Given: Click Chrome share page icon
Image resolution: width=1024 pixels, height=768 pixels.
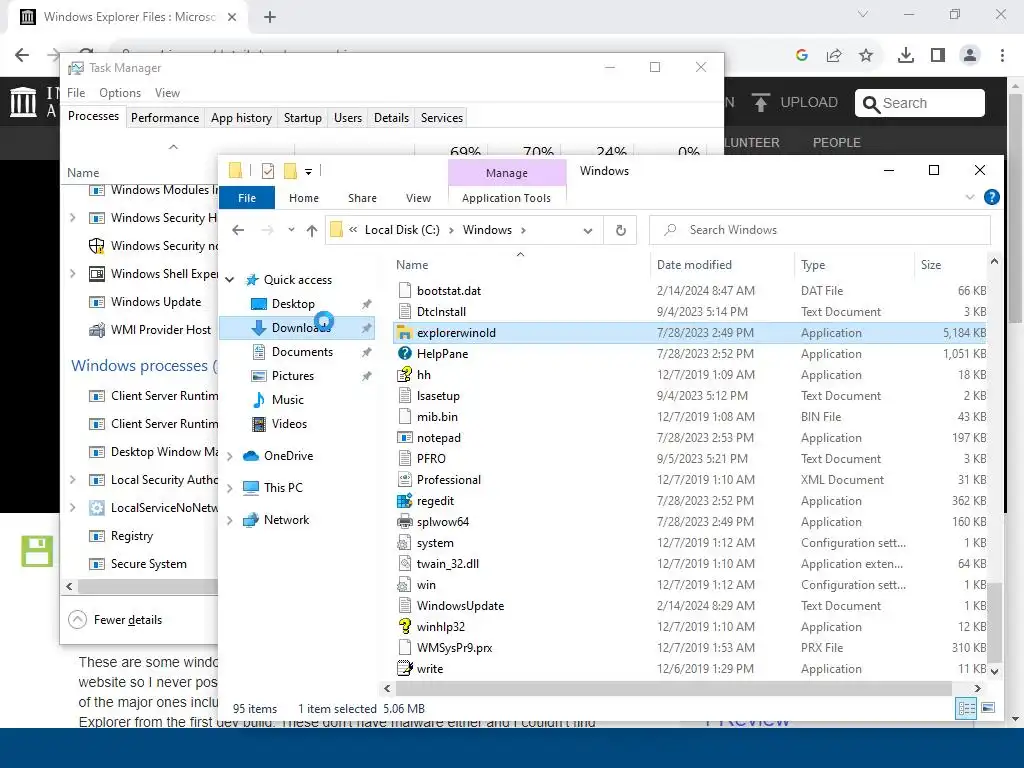Looking at the screenshot, I should (x=834, y=55).
